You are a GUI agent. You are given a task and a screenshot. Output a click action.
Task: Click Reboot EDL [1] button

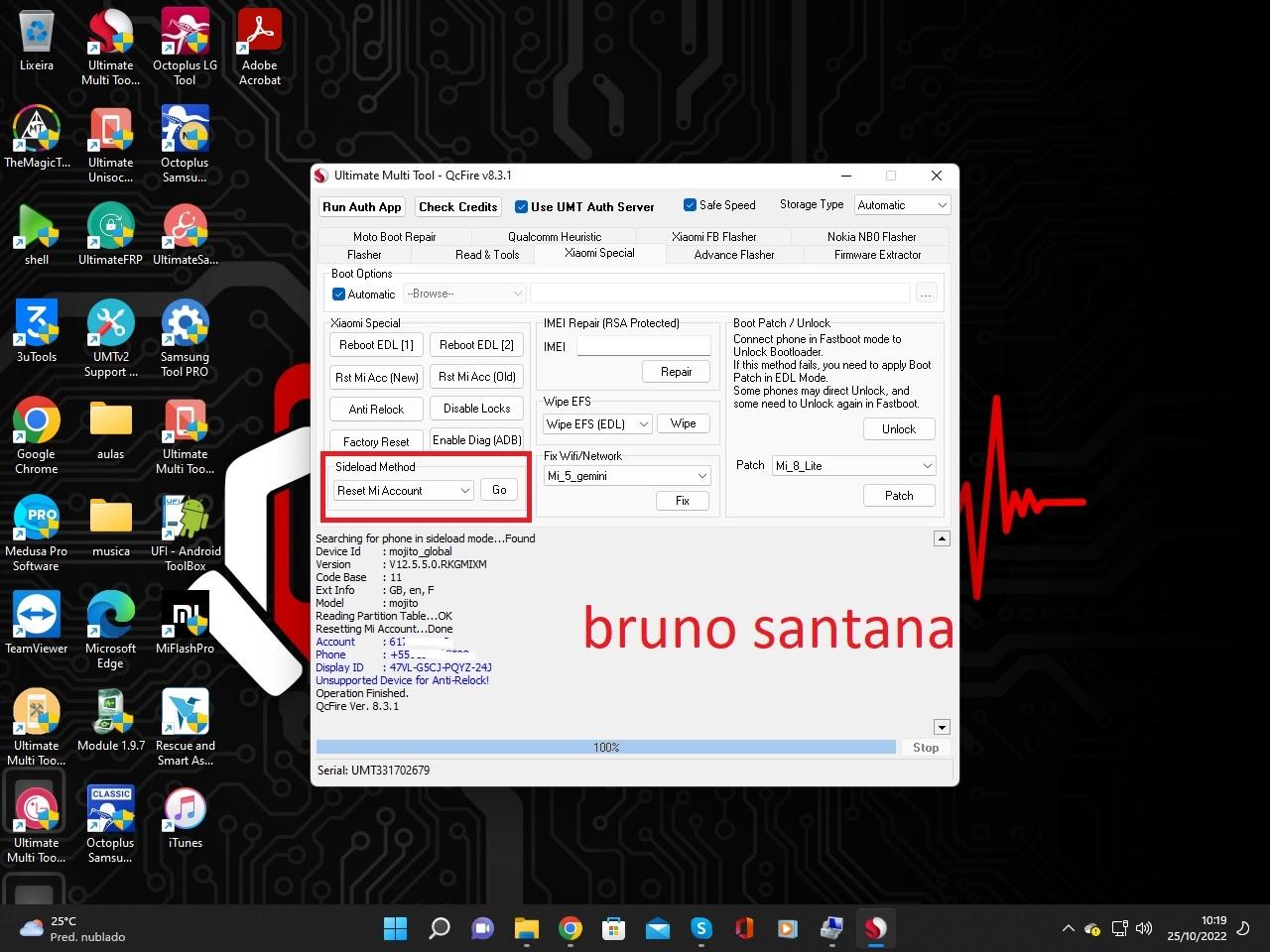[x=376, y=345]
